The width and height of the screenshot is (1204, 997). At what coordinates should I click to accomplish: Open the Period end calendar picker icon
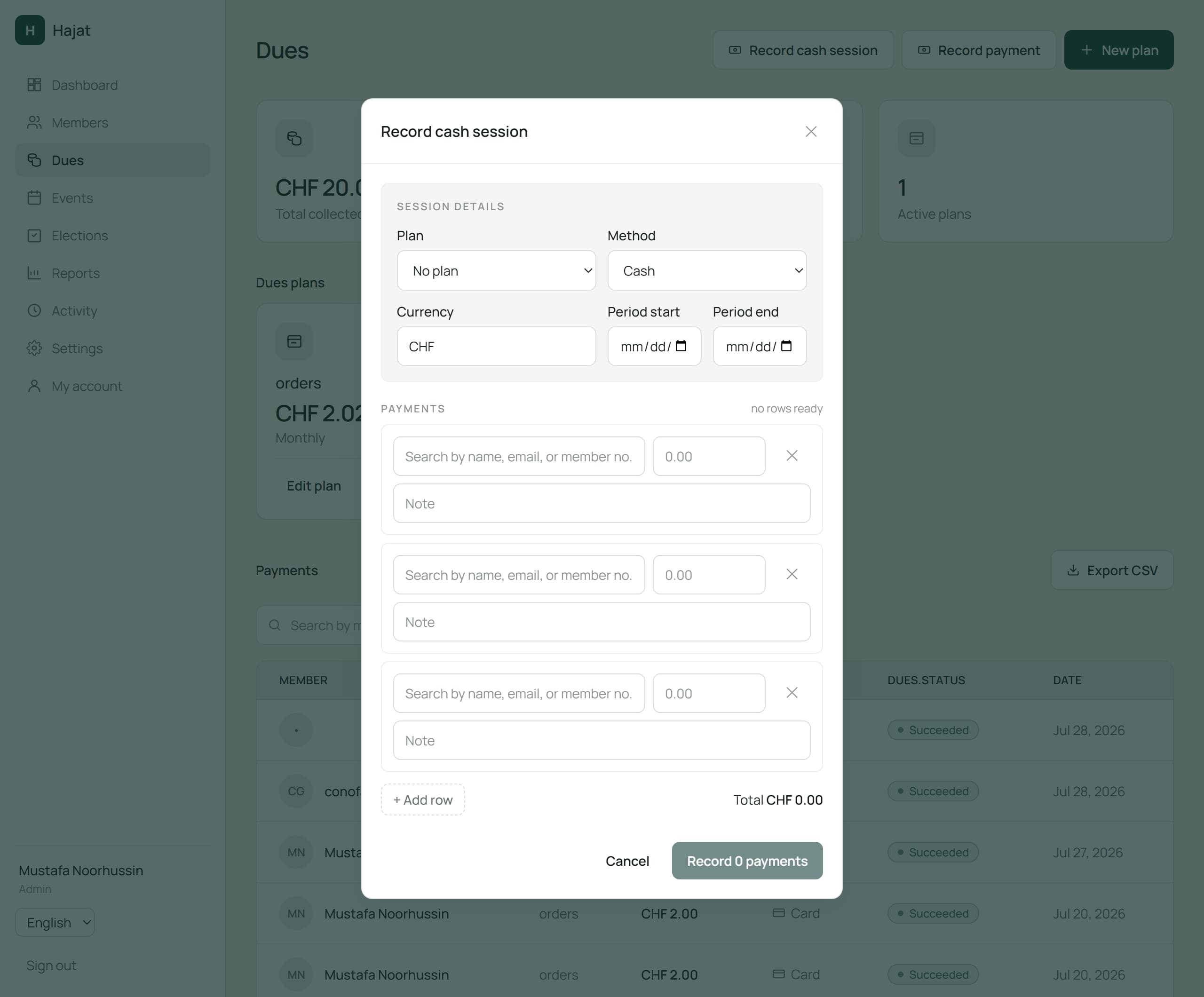(787, 346)
